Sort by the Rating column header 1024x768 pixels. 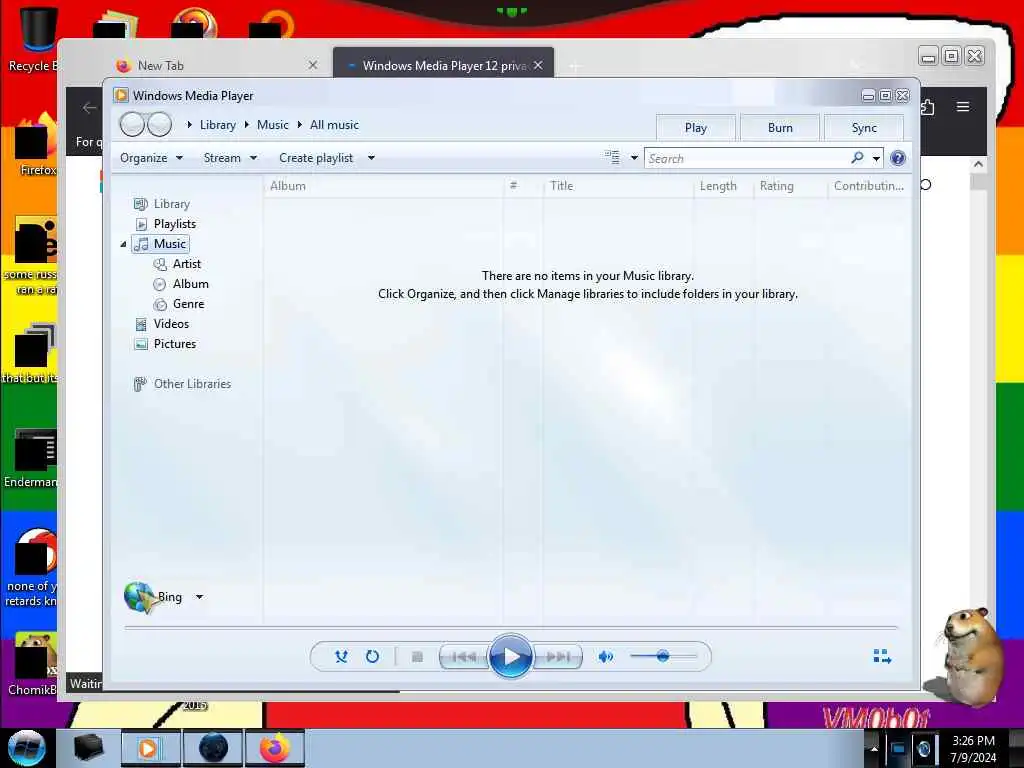(790, 186)
